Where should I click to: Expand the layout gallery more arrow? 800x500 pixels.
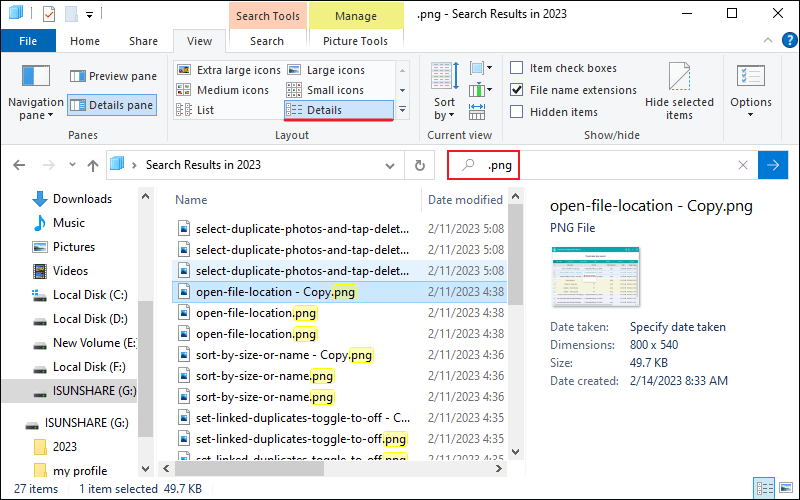coord(403,110)
